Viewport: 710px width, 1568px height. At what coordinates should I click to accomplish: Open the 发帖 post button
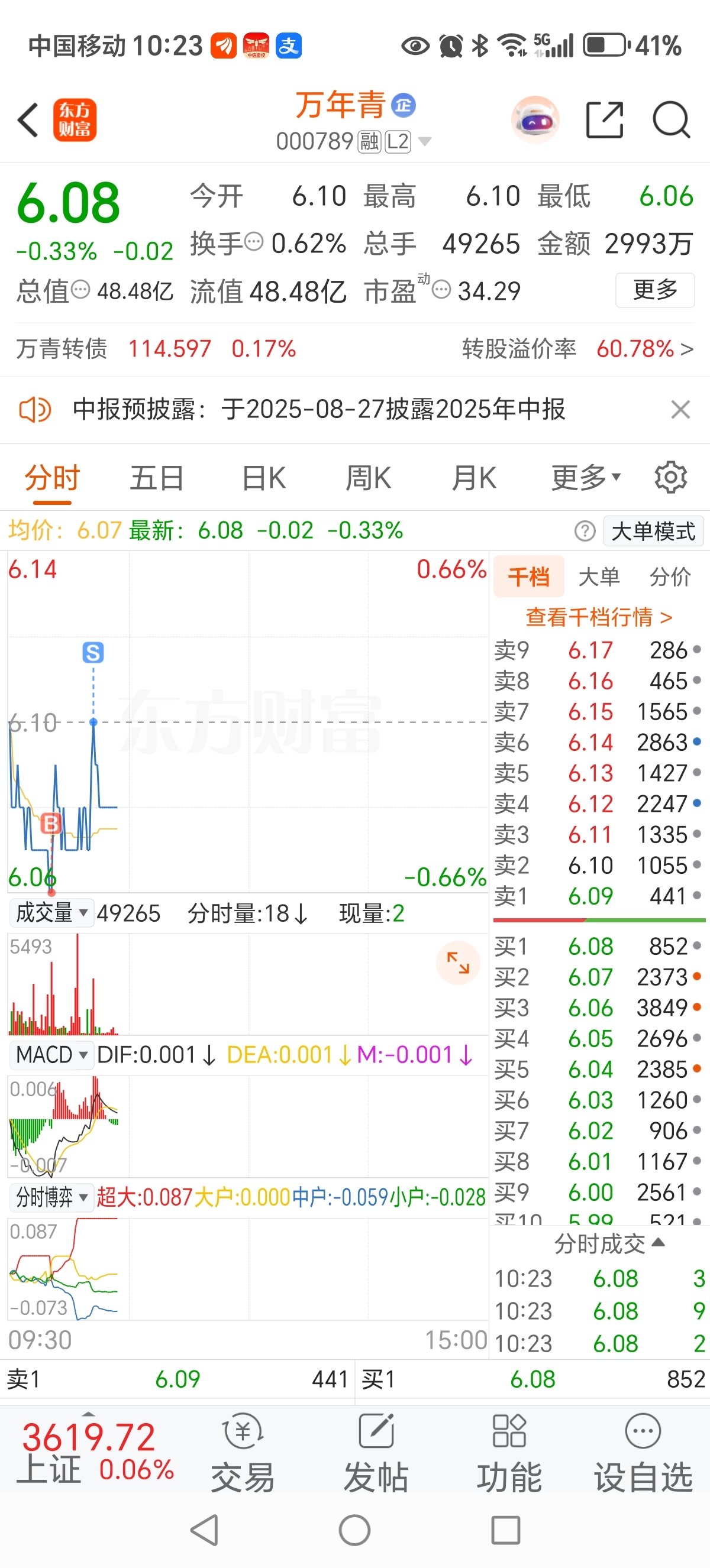[376, 1452]
